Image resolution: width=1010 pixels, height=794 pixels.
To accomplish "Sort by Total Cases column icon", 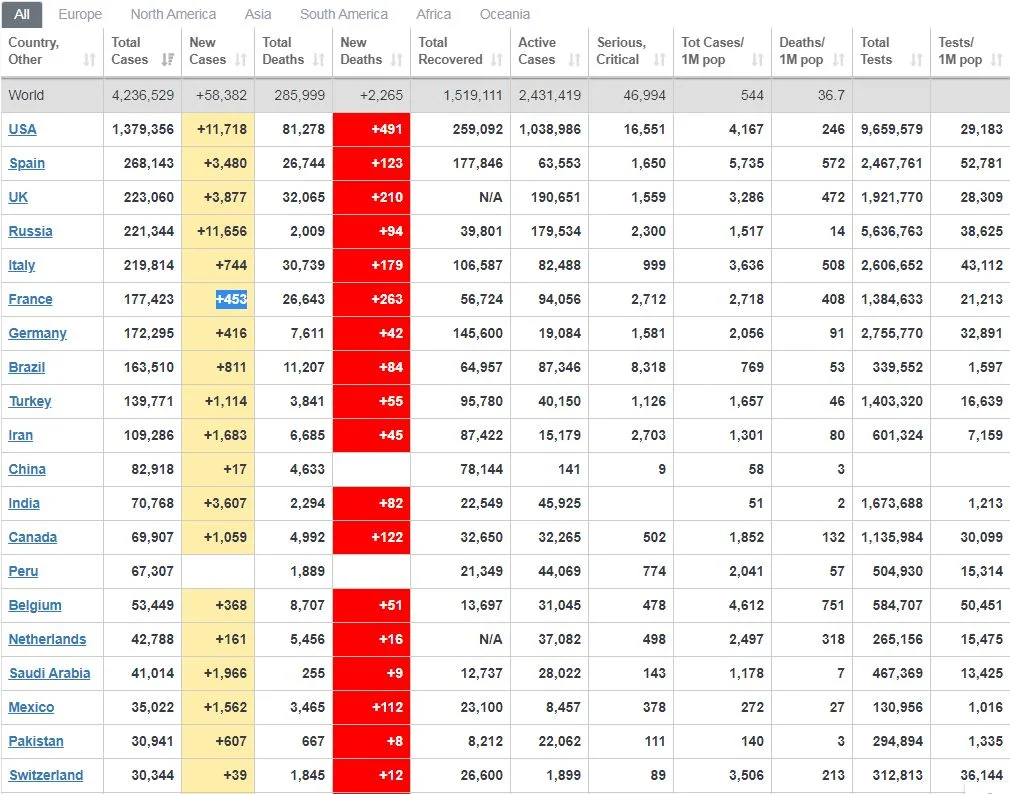I will pyautogui.click(x=168, y=60).
